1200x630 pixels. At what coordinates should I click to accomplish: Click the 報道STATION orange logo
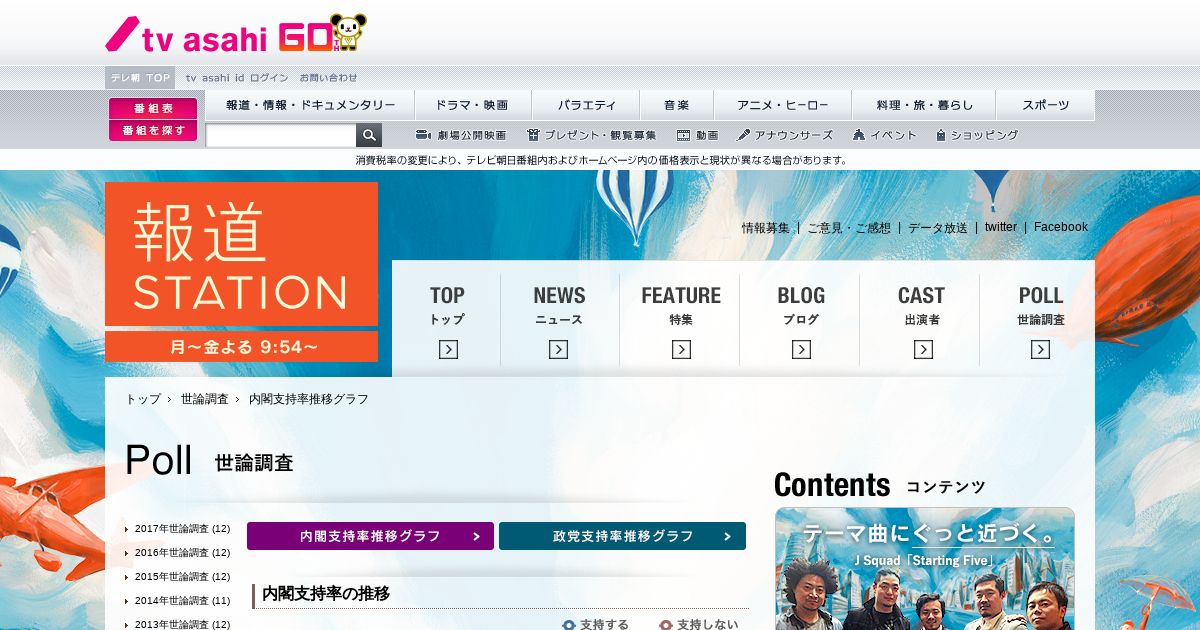point(241,254)
